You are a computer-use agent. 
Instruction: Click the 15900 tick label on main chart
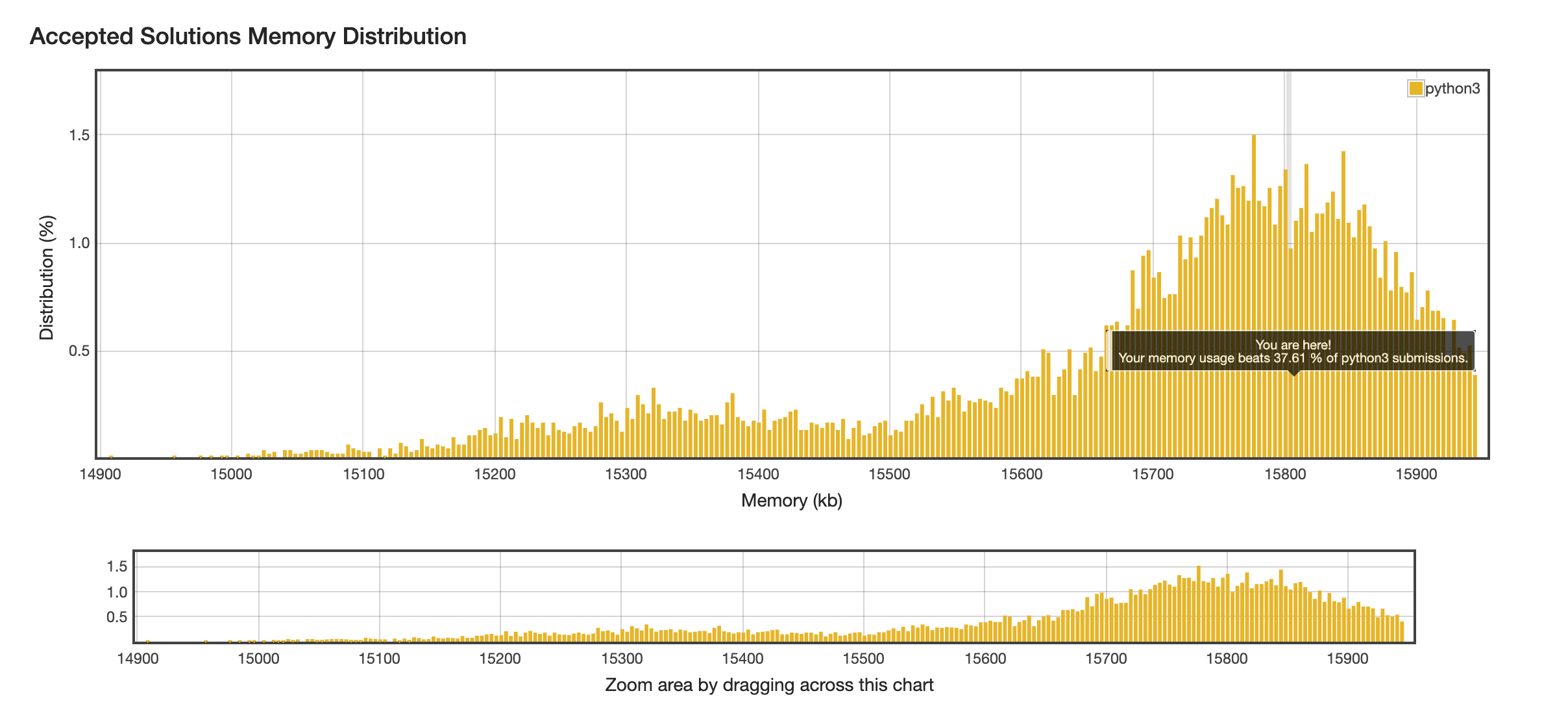(1416, 474)
